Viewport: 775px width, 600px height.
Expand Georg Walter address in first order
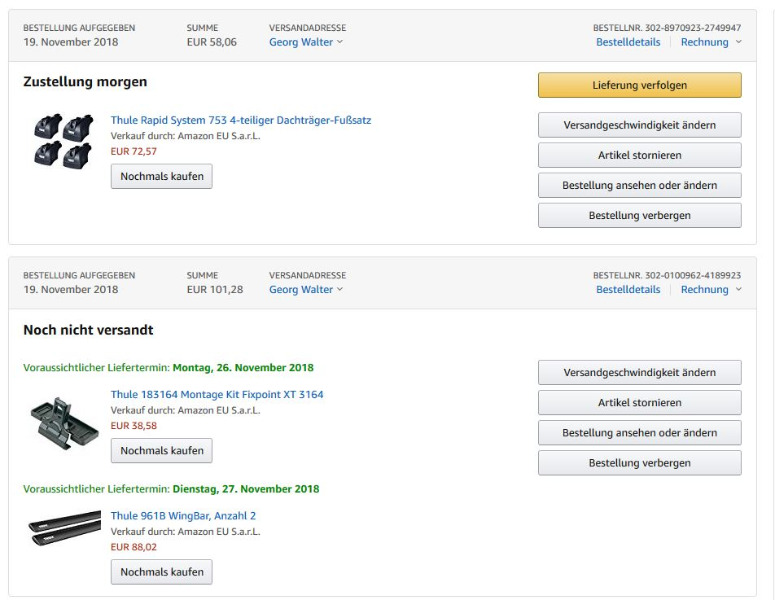coord(306,42)
